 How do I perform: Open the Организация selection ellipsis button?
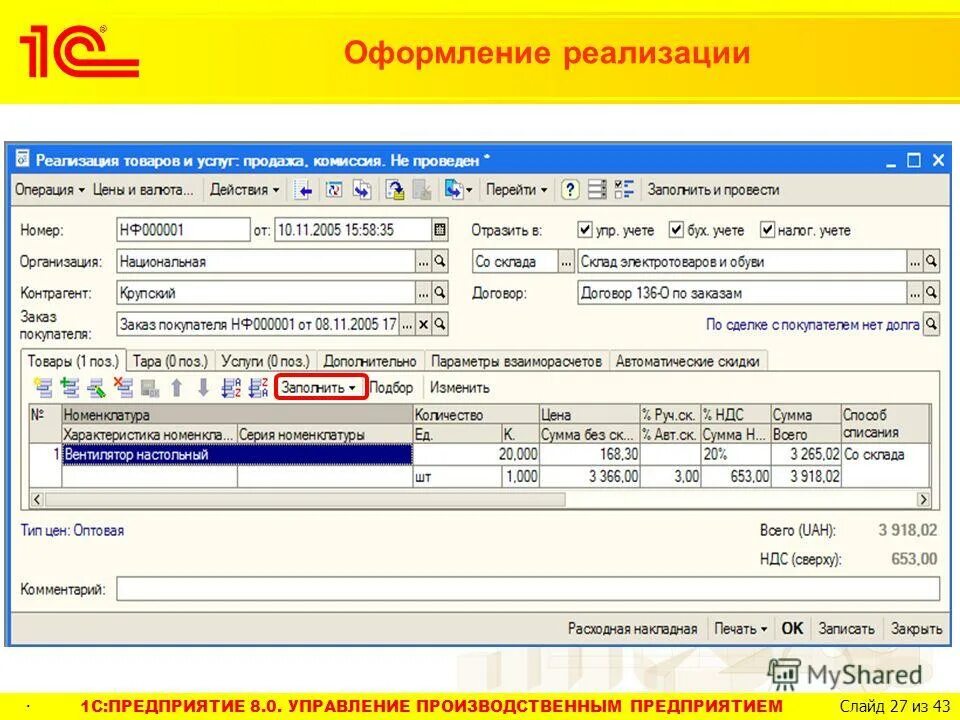coord(423,261)
